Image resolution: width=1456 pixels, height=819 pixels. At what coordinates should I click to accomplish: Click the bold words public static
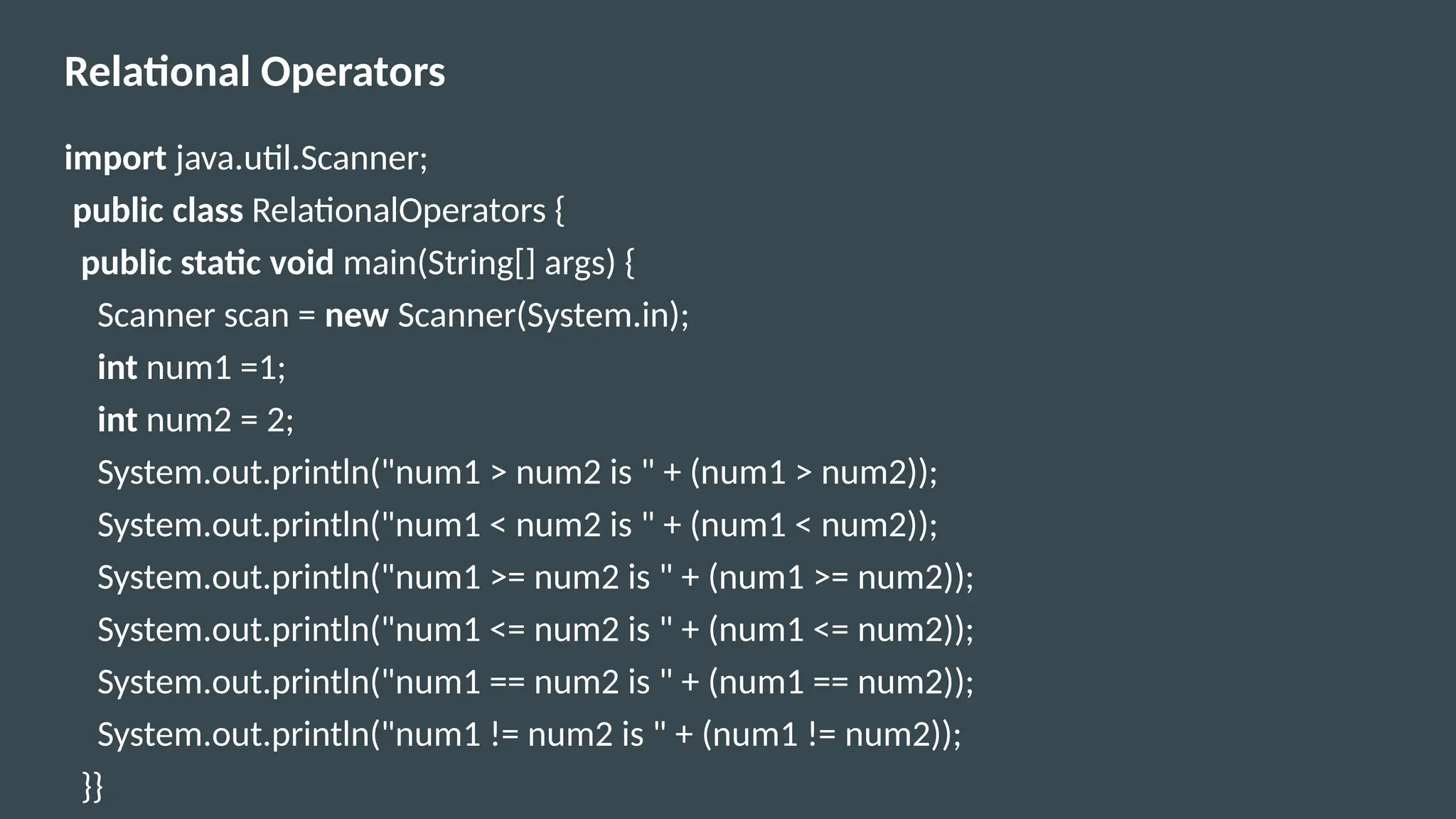tap(171, 263)
